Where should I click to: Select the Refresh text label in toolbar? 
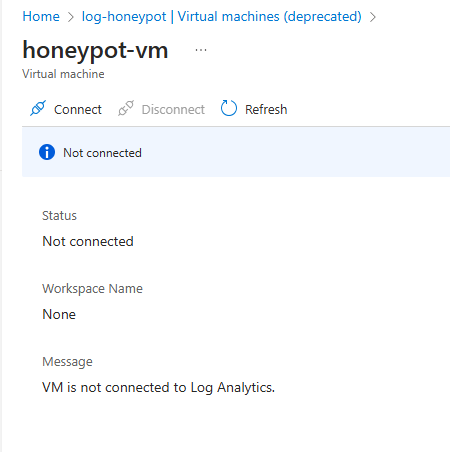pyautogui.click(x=266, y=109)
